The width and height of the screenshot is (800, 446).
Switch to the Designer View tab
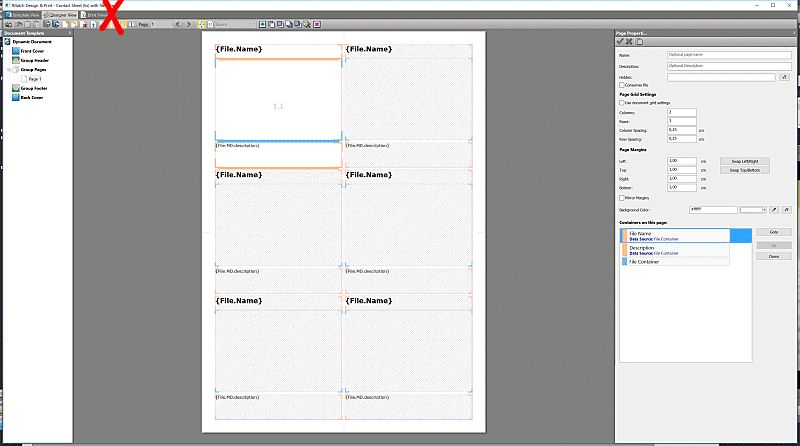[60, 15]
